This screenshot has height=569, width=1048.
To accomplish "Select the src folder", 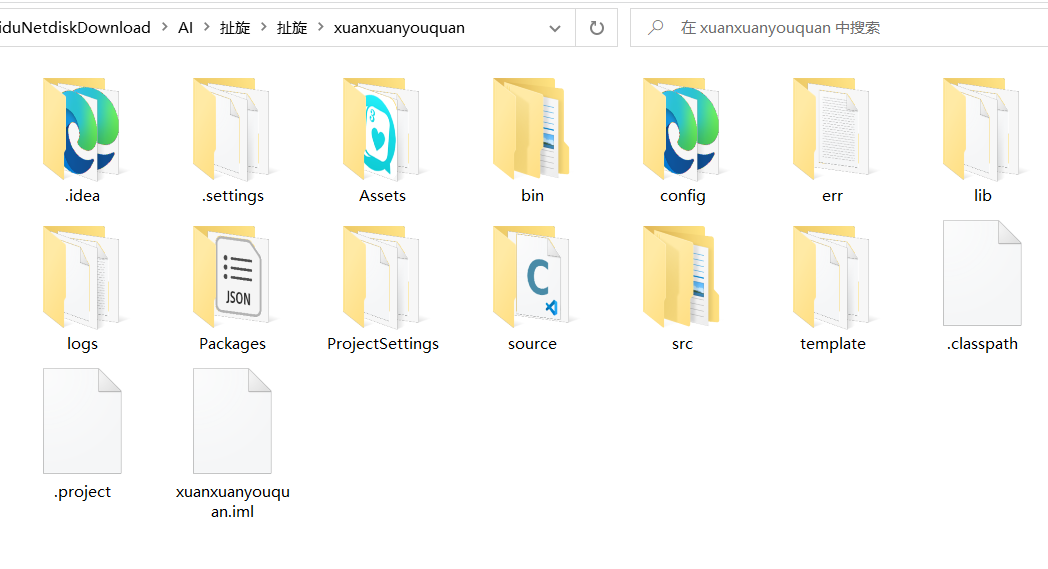I will [682, 277].
